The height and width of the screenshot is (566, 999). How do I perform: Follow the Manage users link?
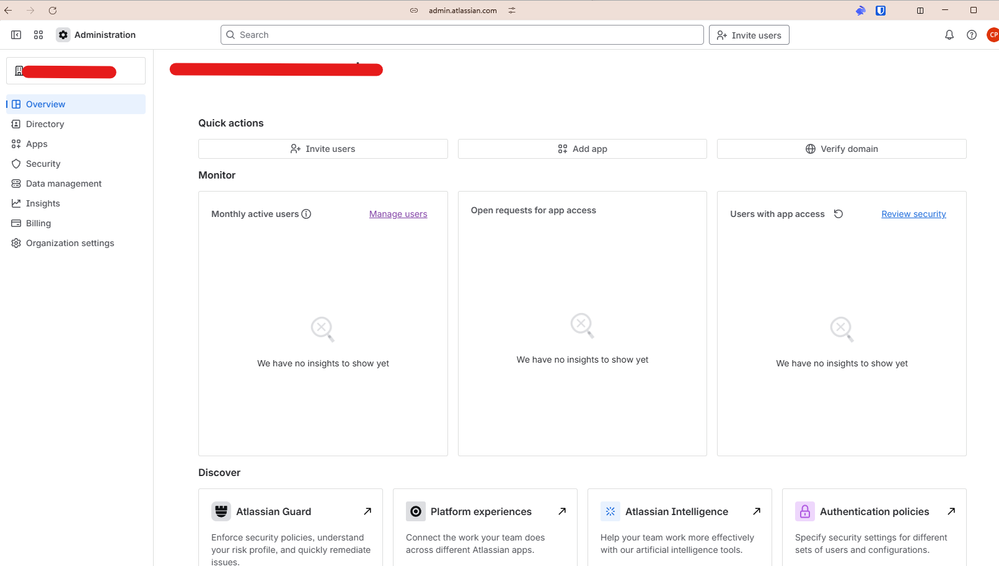click(x=398, y=214)
